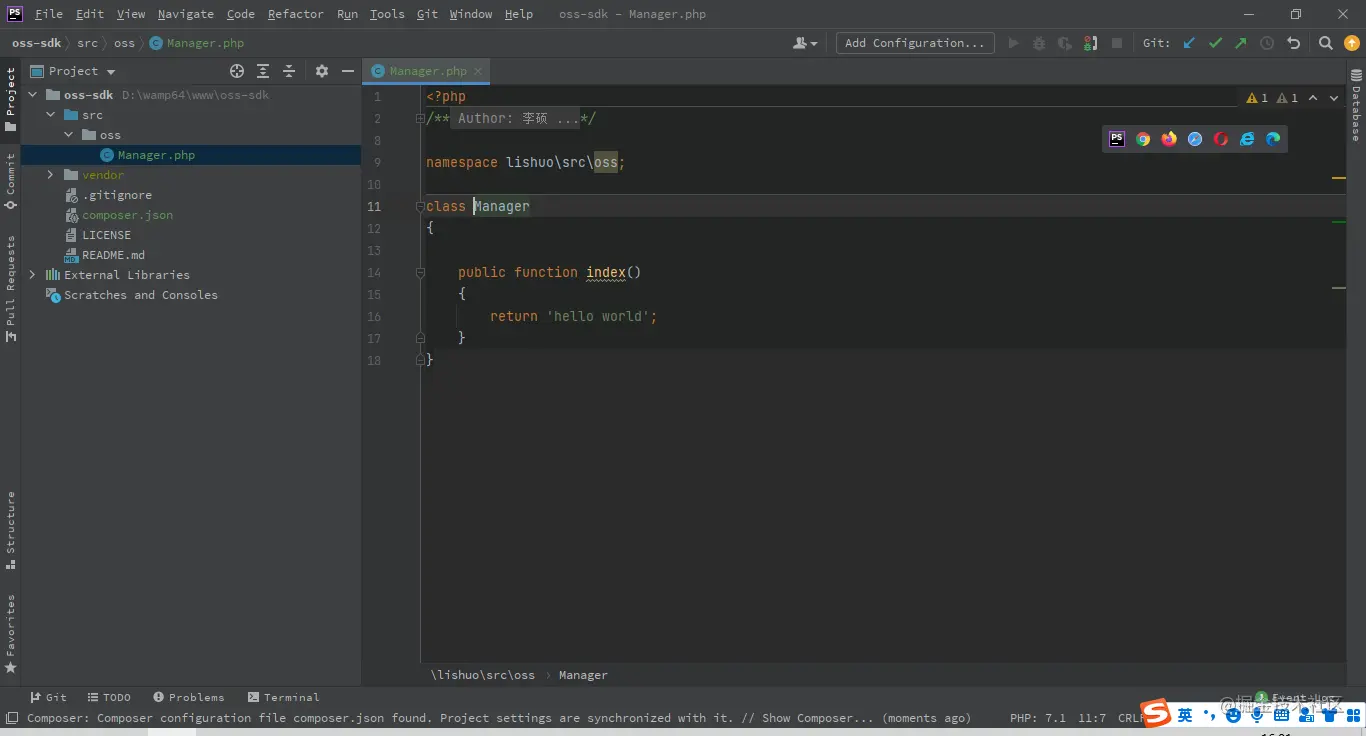This screenshot has height=736, width=1366.
Task: Open Search Everywhere magnifier icon
Action: point(1326,43)
